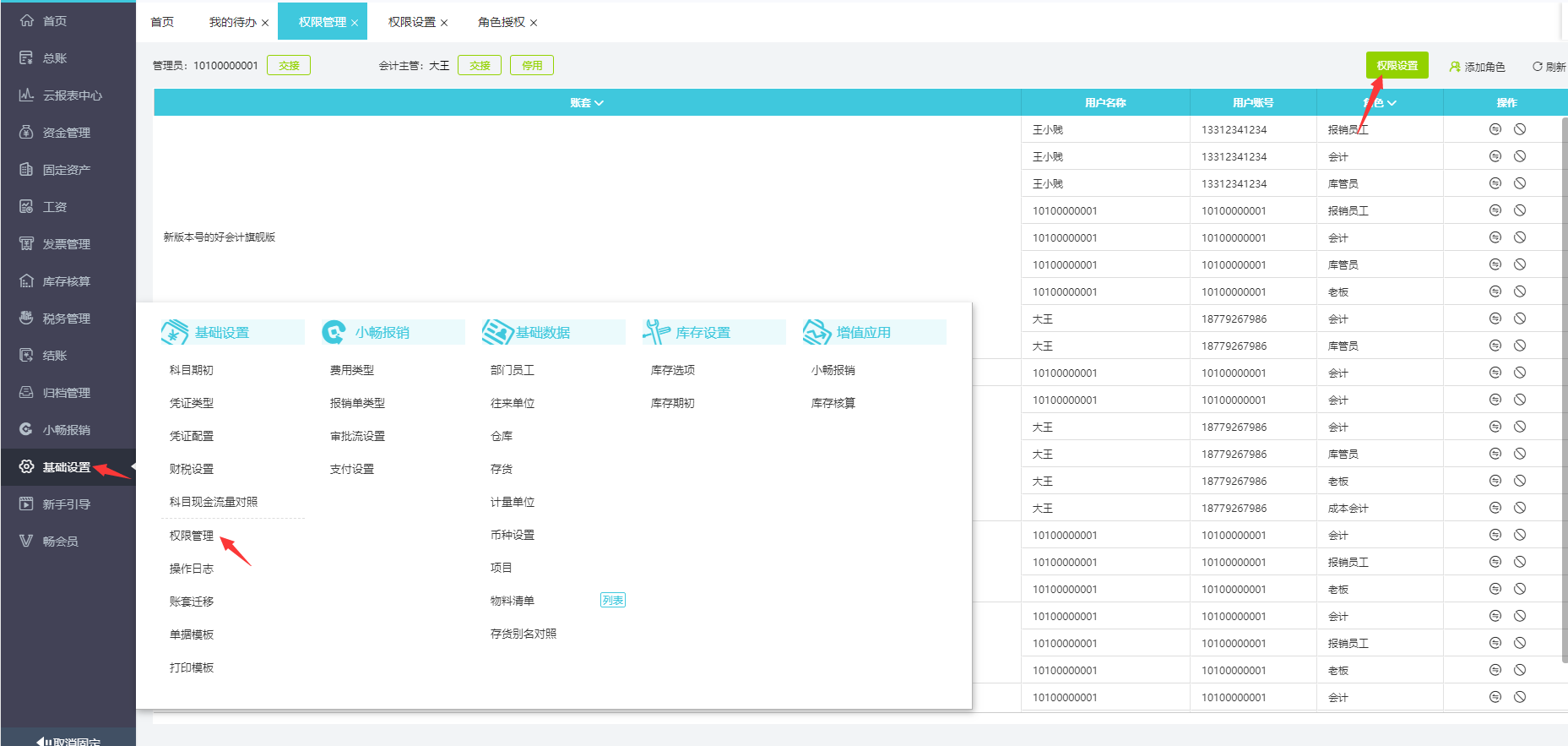Open 畅会员 via the V icon

26,542
